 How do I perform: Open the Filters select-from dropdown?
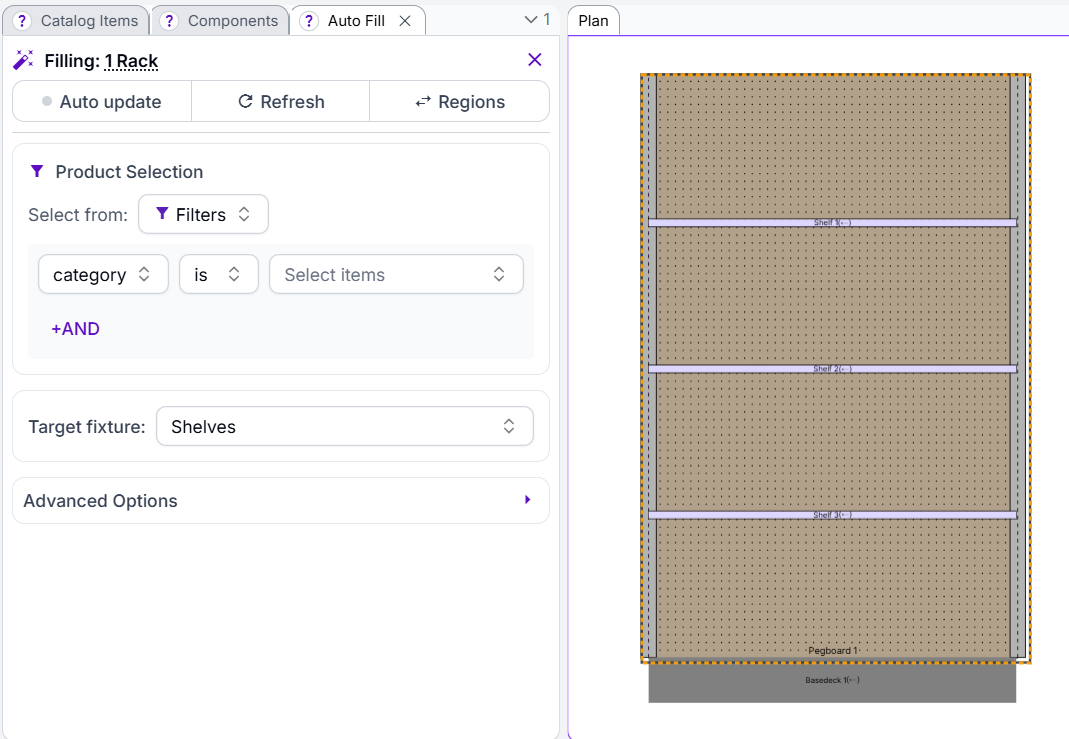tap(203, 215)
